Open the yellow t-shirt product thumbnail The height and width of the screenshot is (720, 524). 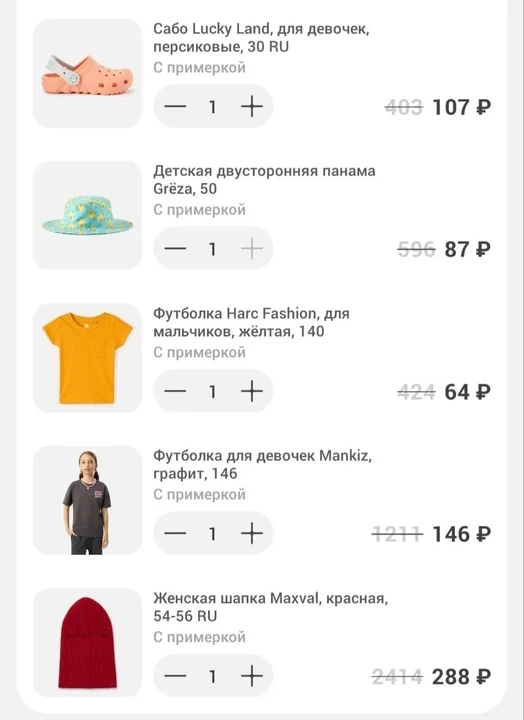(x=88, y=358)
